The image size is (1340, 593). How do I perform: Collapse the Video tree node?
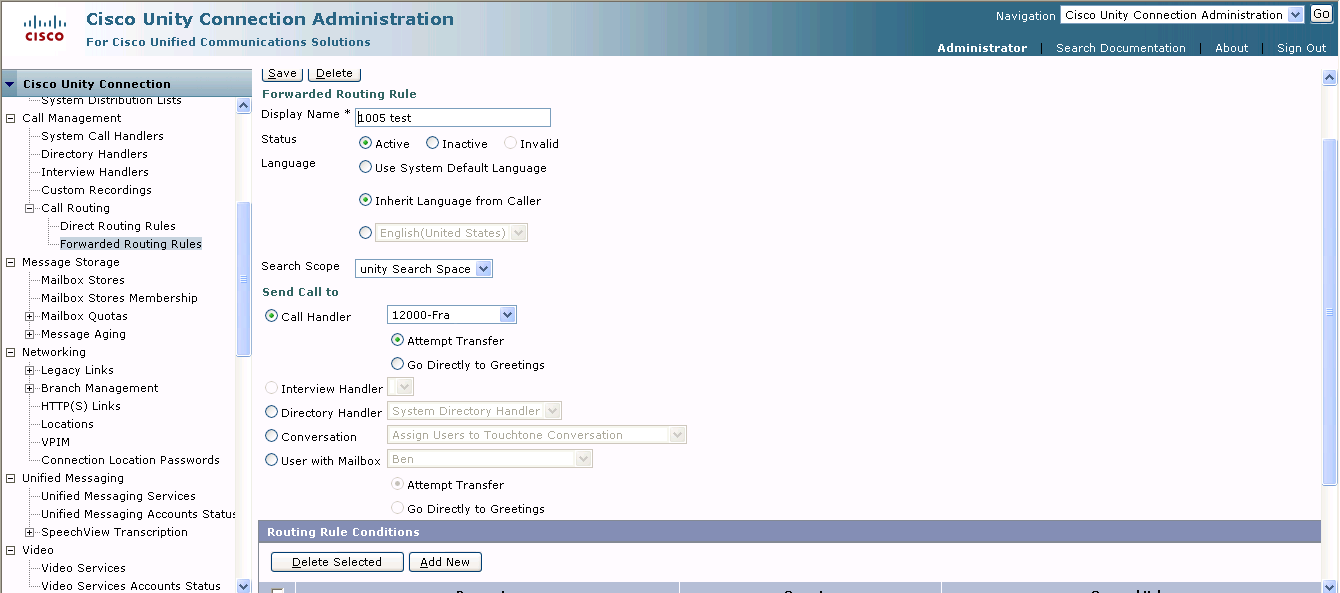tap(12, 550)
